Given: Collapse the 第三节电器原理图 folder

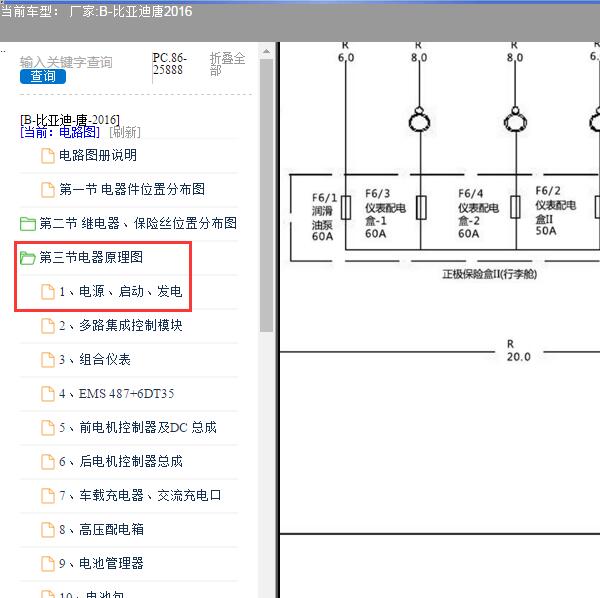Looking at the screenshot, I should 91,257.
